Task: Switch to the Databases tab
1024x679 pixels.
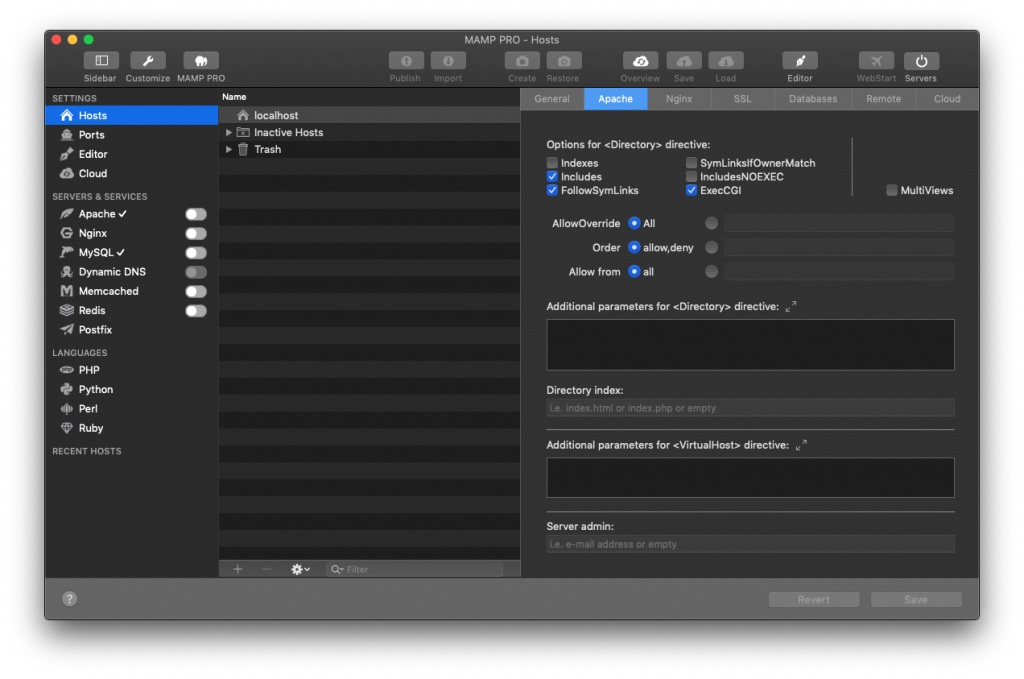Action: (812, 99)
